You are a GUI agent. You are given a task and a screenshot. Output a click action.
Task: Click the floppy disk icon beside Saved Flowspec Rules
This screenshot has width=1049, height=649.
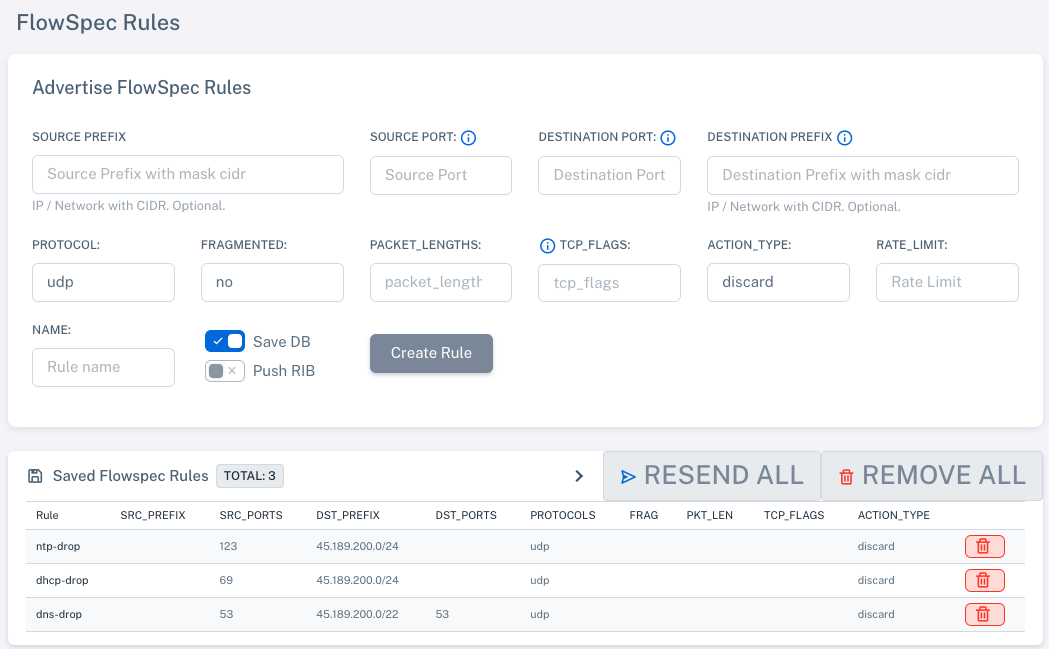[x=36, y=475]
